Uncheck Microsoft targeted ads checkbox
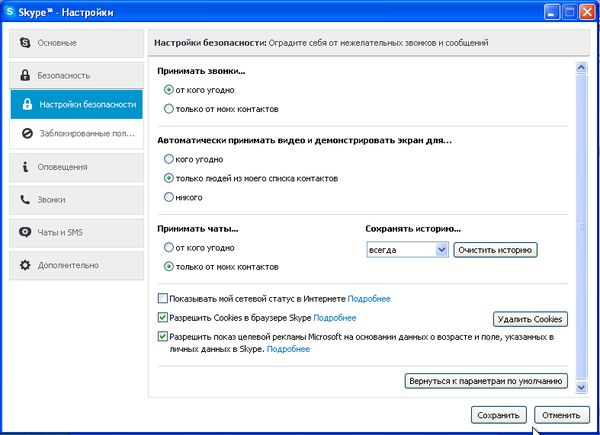 click(x=163, y=336)
